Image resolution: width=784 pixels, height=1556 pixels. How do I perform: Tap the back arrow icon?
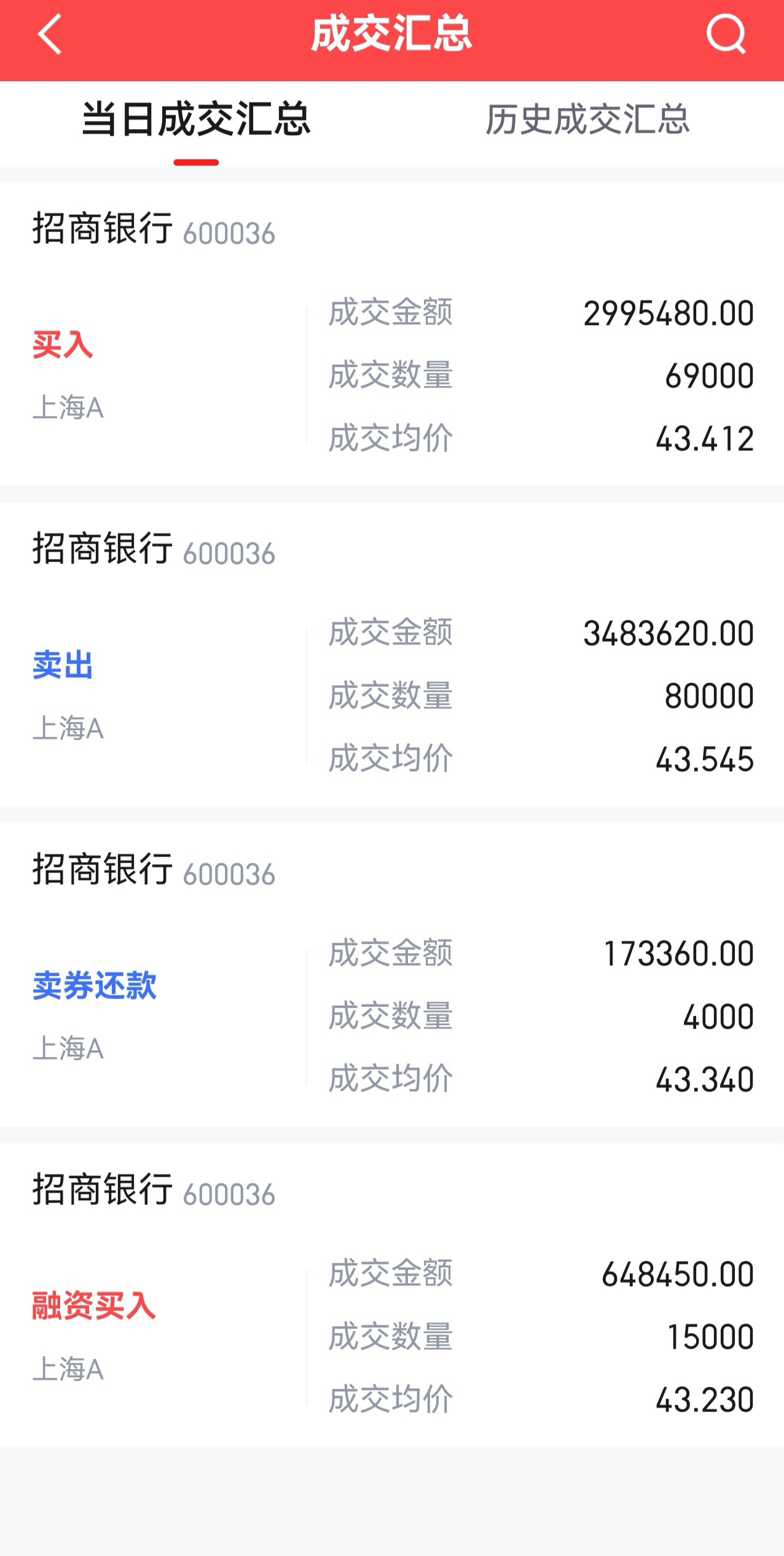coord(50,34)
